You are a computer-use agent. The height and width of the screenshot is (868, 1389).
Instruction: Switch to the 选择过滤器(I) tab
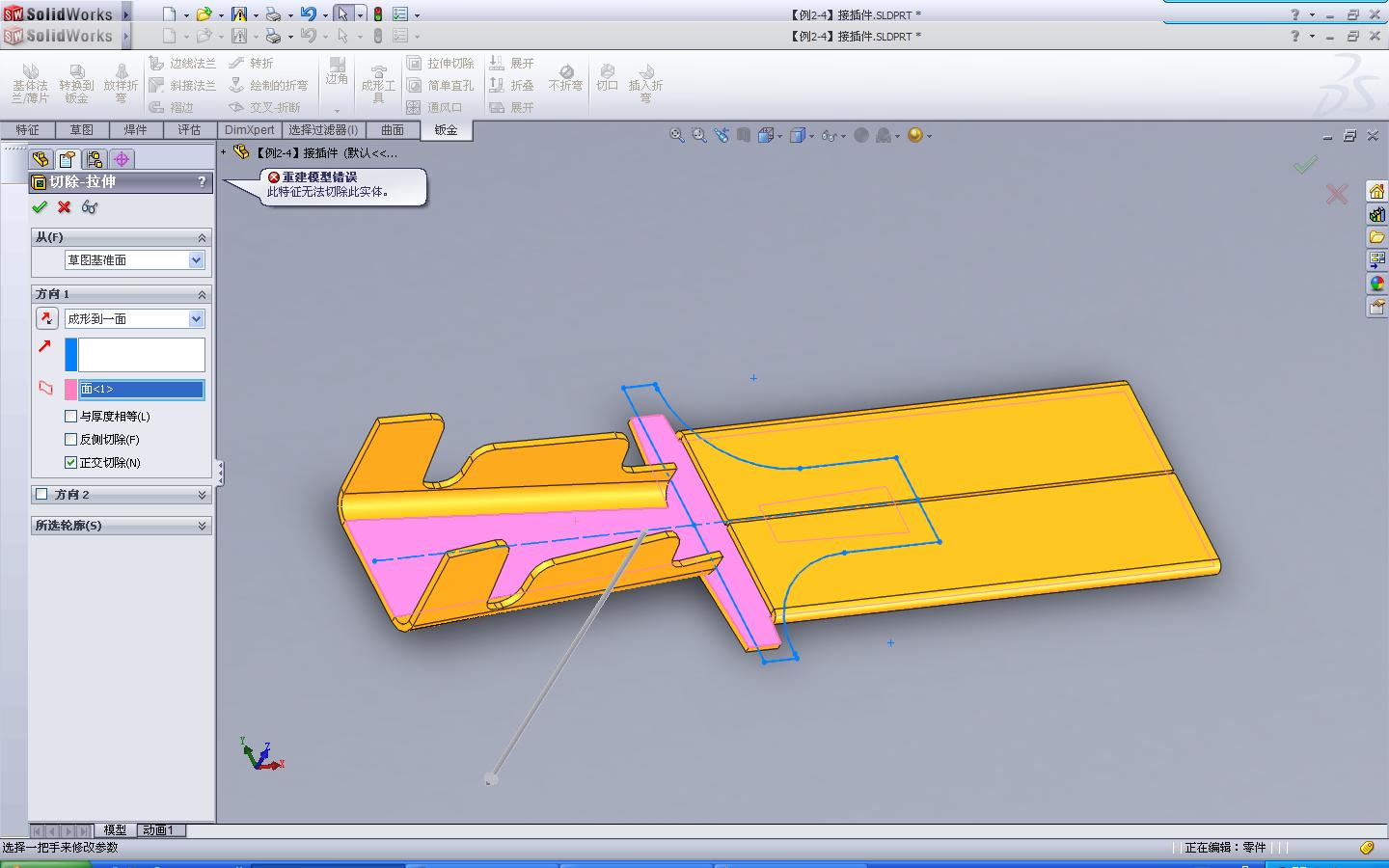point(323,130)
